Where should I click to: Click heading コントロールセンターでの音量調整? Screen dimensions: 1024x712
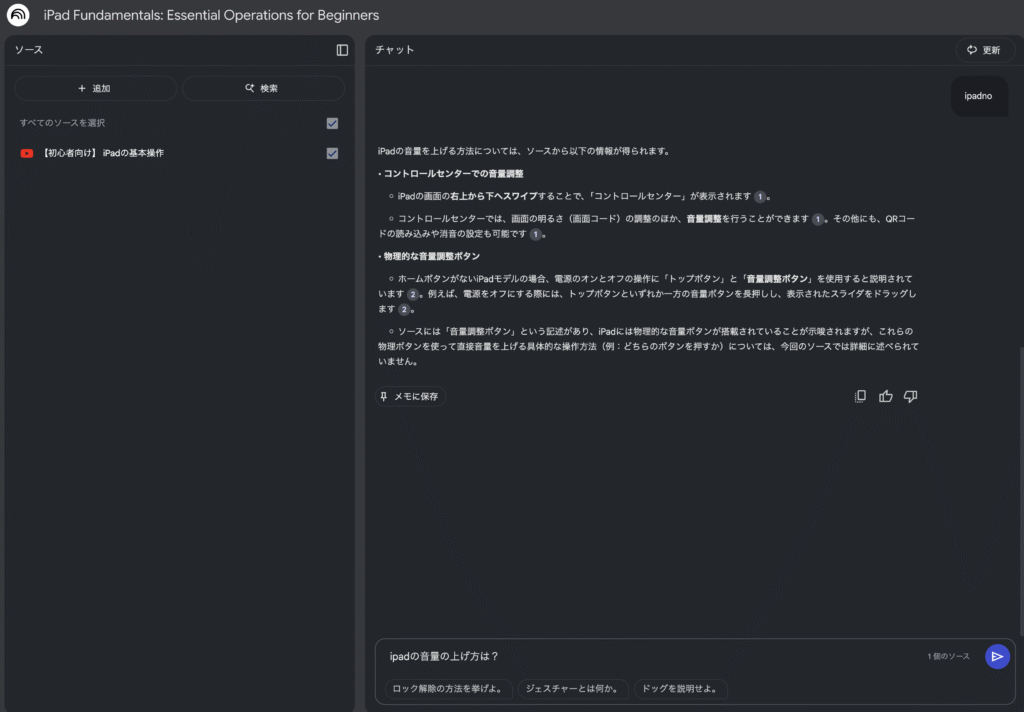coord(453,174)
